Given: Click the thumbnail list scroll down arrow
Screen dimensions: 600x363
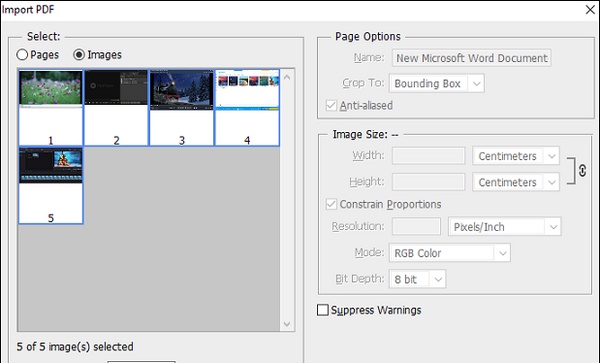Looking at the screenshot, I should point(287,324).
